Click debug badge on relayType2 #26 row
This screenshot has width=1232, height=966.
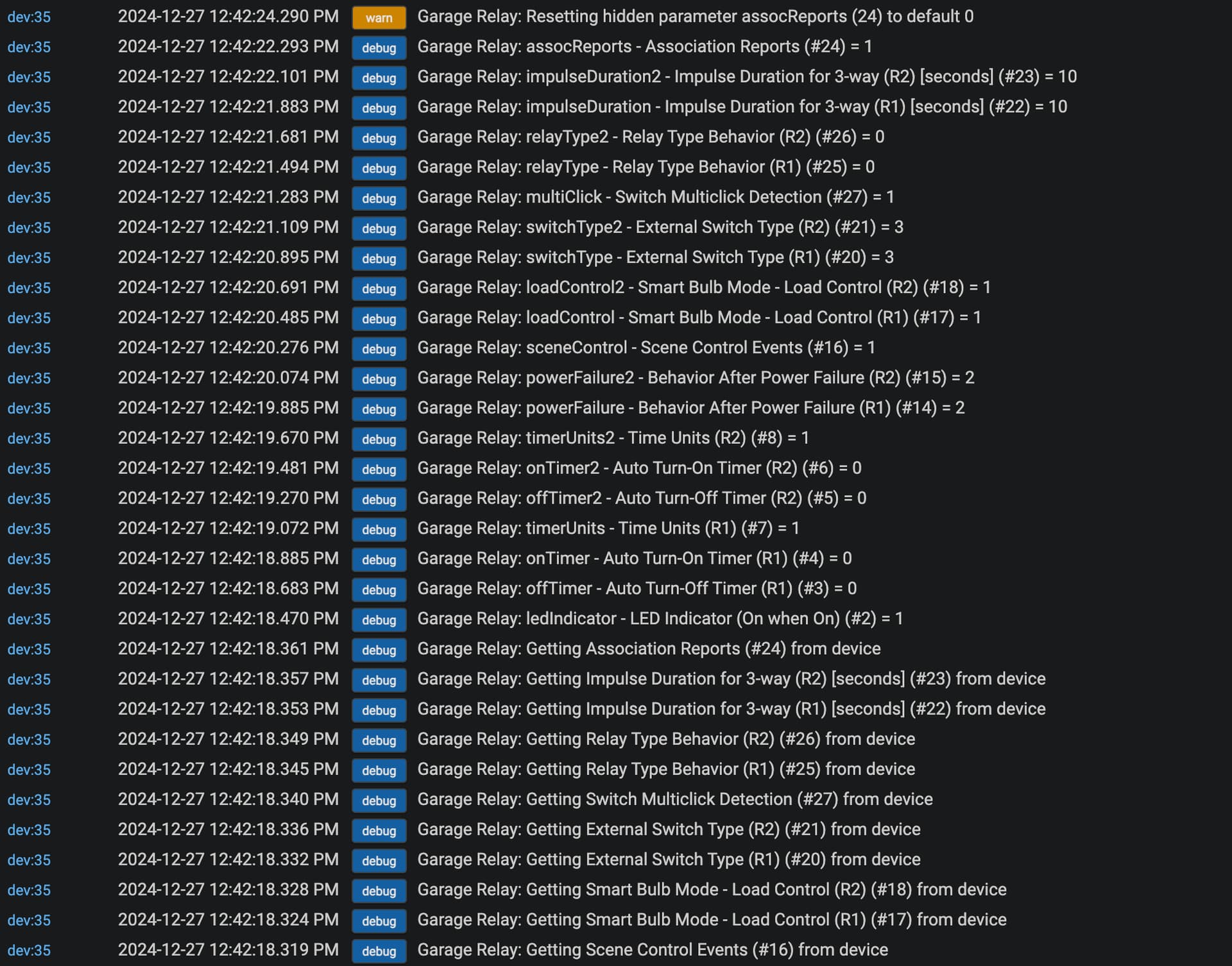tap(379, 138)
